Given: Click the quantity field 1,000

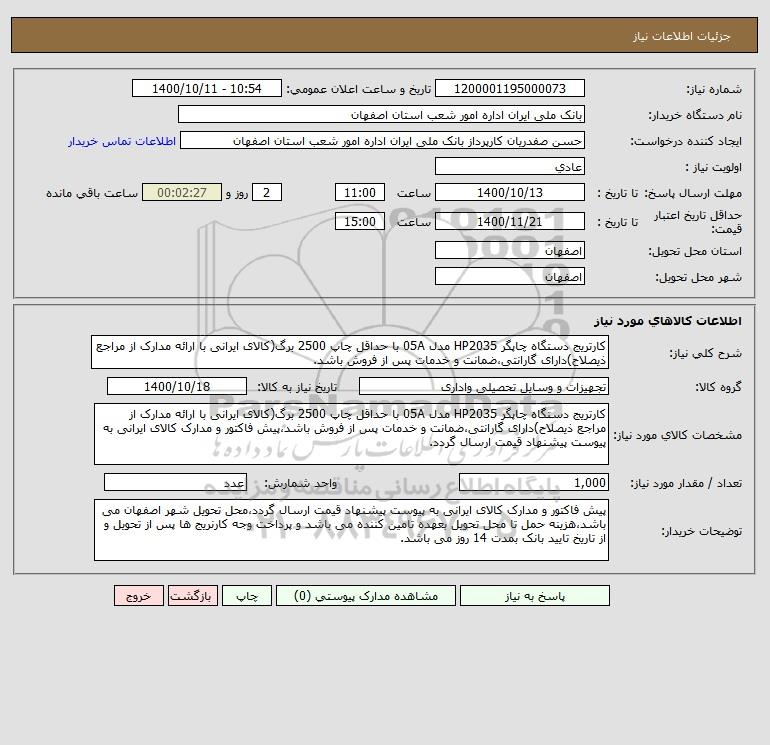Looking at the screenshot, I should (x=534, y=482).
